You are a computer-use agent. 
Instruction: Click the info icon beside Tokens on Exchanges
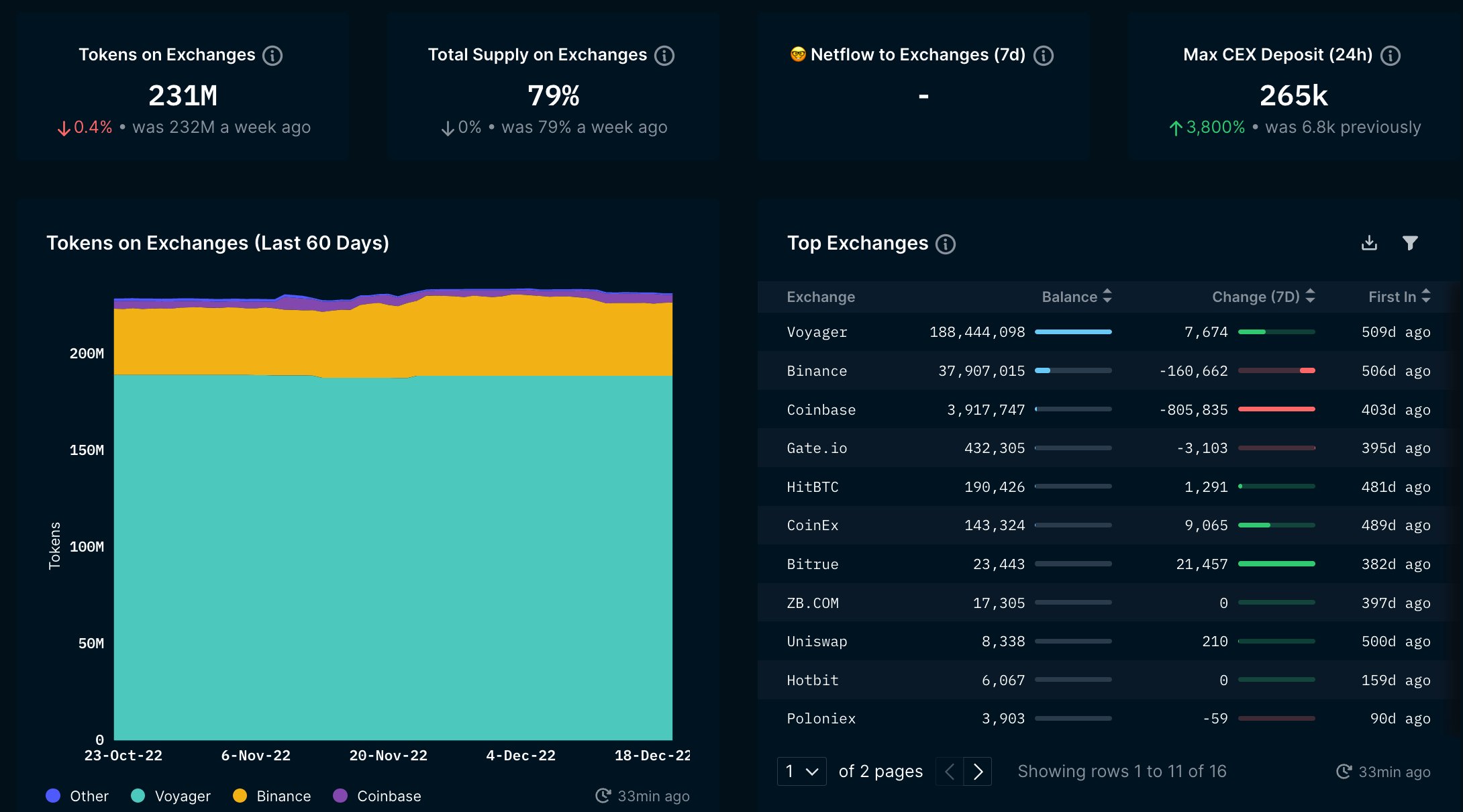click(x=272, y=55)
